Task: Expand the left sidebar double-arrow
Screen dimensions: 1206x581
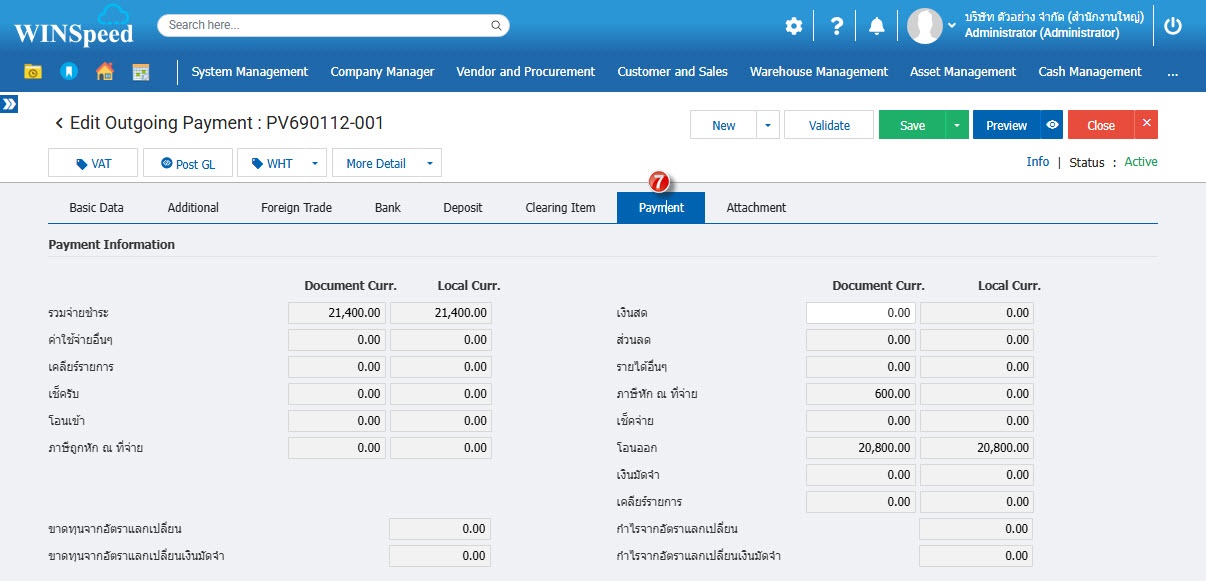Action: pos(9,104)
